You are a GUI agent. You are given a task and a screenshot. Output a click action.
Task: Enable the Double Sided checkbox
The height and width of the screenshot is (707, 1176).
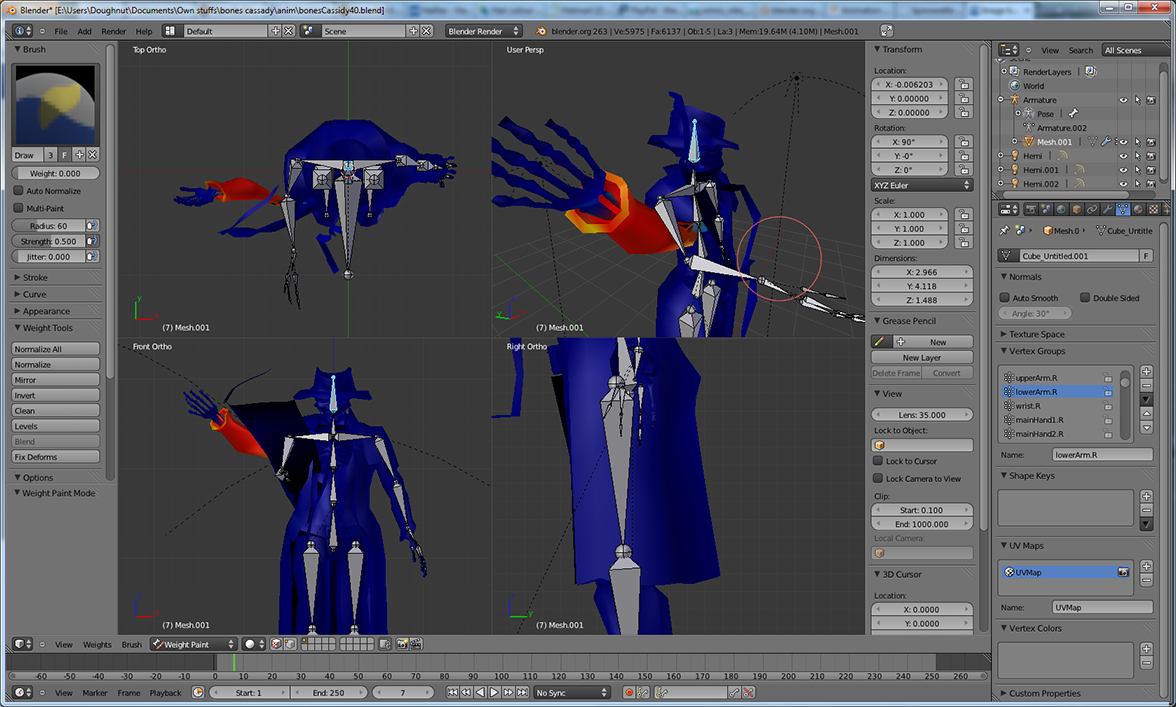click(x=1084, y=298)
